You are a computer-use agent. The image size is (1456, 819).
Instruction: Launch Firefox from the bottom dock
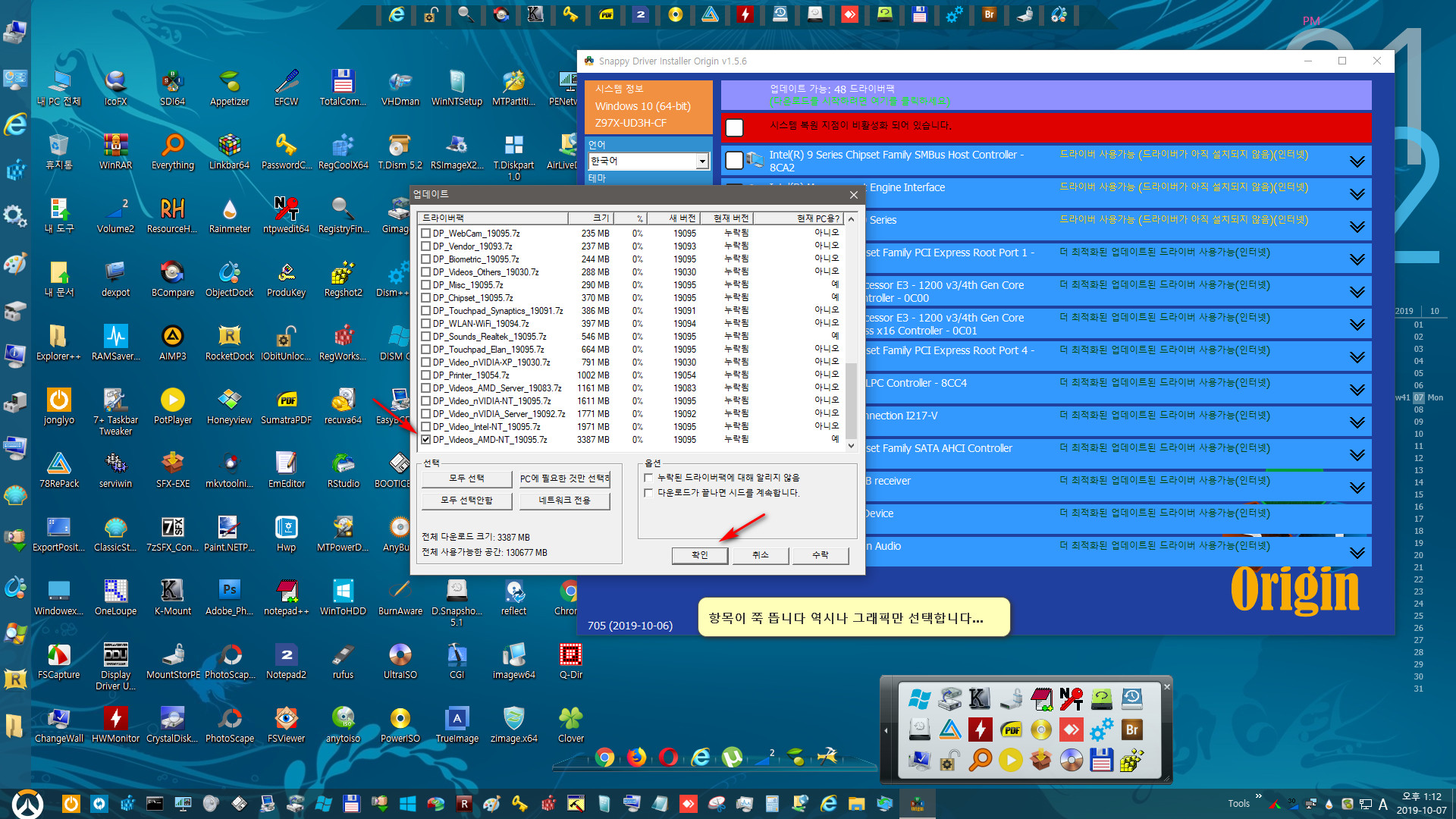(637, 757)
